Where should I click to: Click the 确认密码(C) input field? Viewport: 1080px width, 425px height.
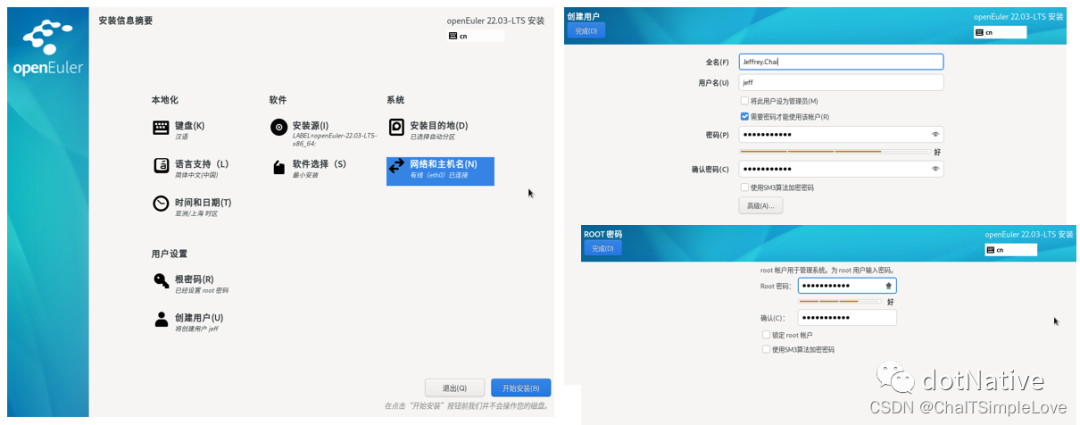pyautogui.click(x=841, y=169)
